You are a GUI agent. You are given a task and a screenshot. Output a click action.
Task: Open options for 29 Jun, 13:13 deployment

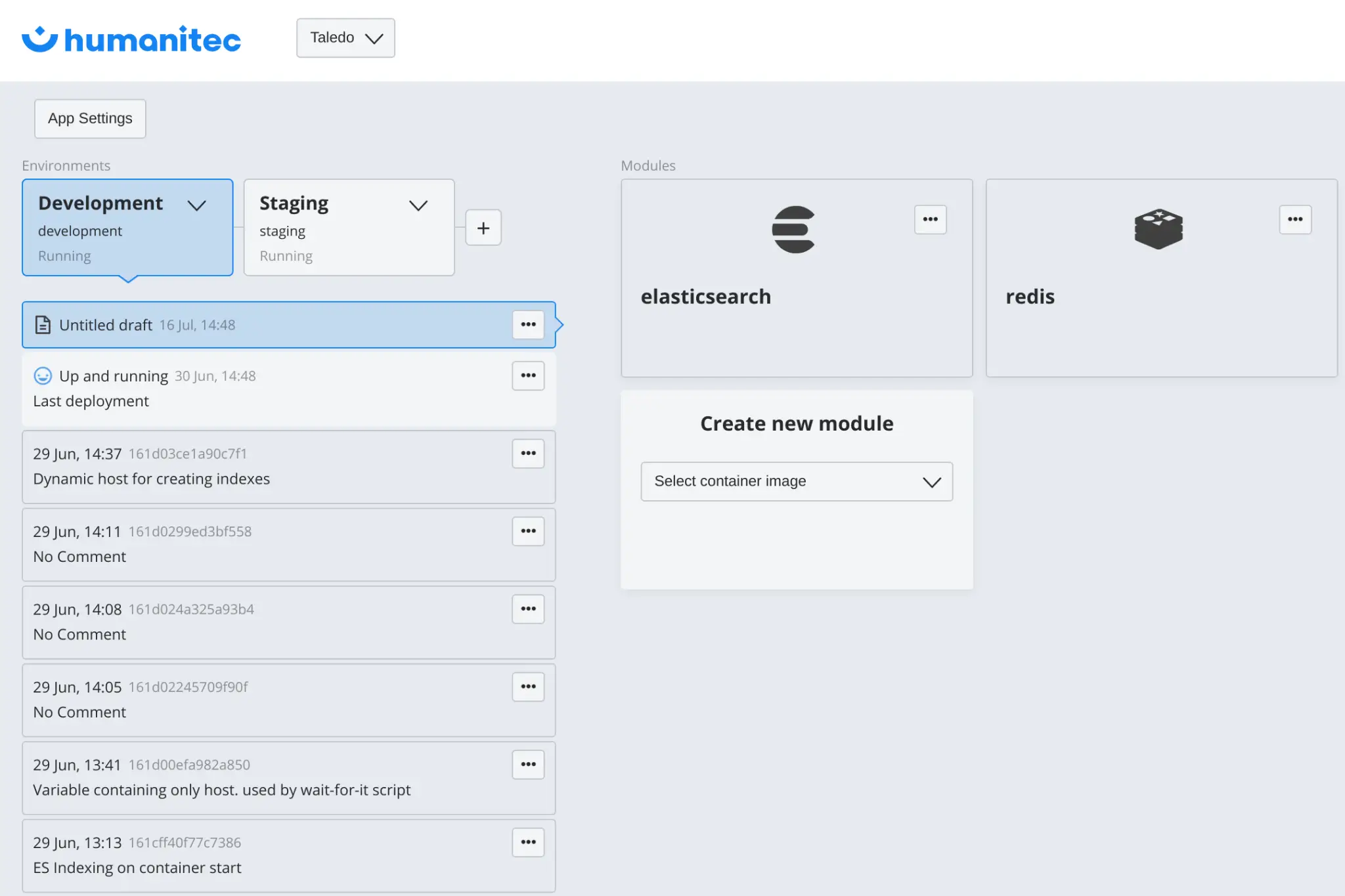coord(528,842)
